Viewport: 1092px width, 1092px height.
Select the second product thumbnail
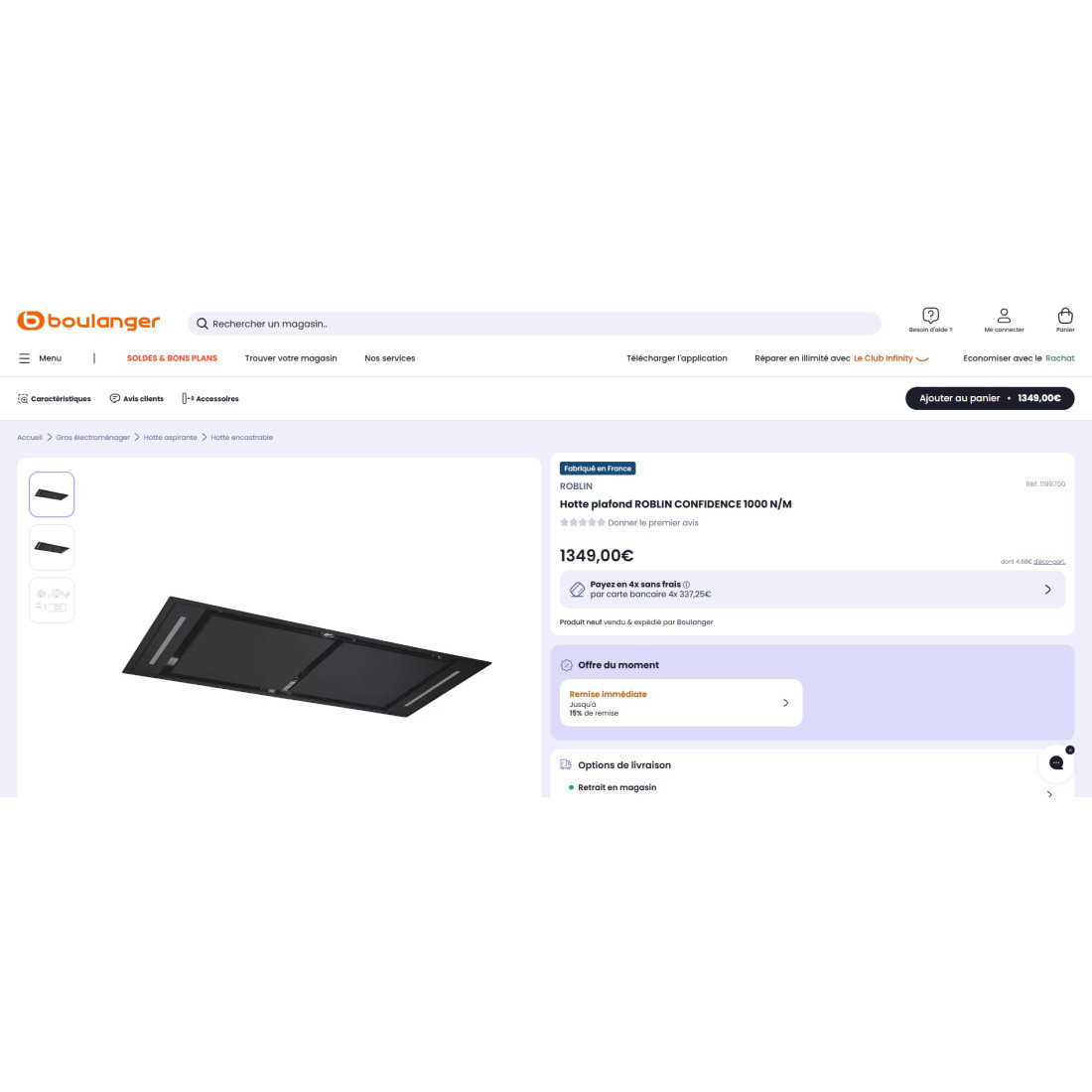tap(52, 547)
